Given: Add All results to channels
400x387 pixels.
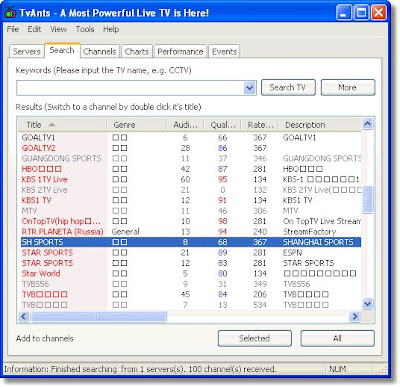Looking at the screenshot, I should click(337, 338).
